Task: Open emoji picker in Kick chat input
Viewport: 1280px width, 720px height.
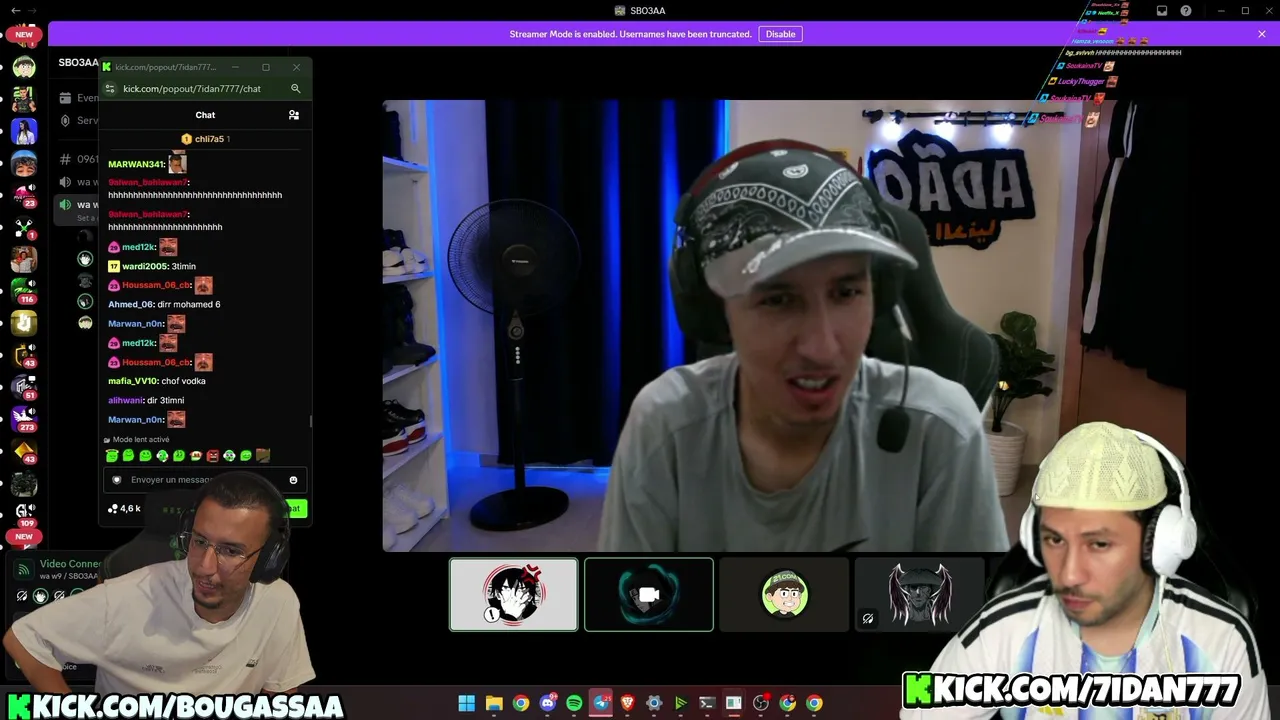Action: 293,480
